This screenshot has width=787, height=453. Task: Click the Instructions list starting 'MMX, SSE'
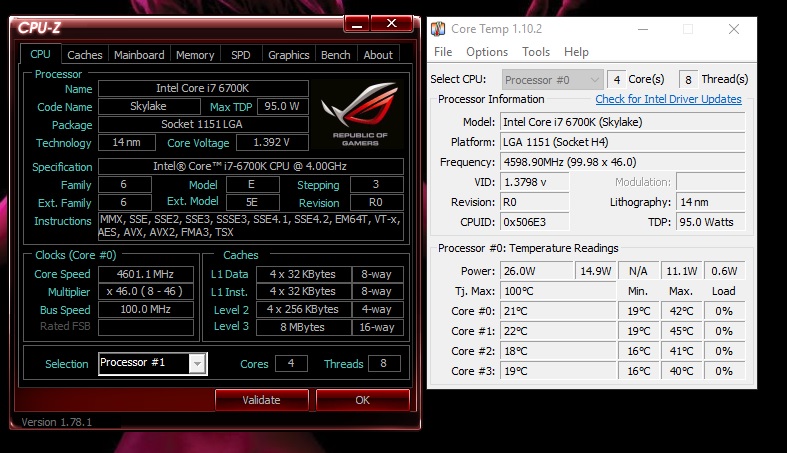tap(250, 226)
